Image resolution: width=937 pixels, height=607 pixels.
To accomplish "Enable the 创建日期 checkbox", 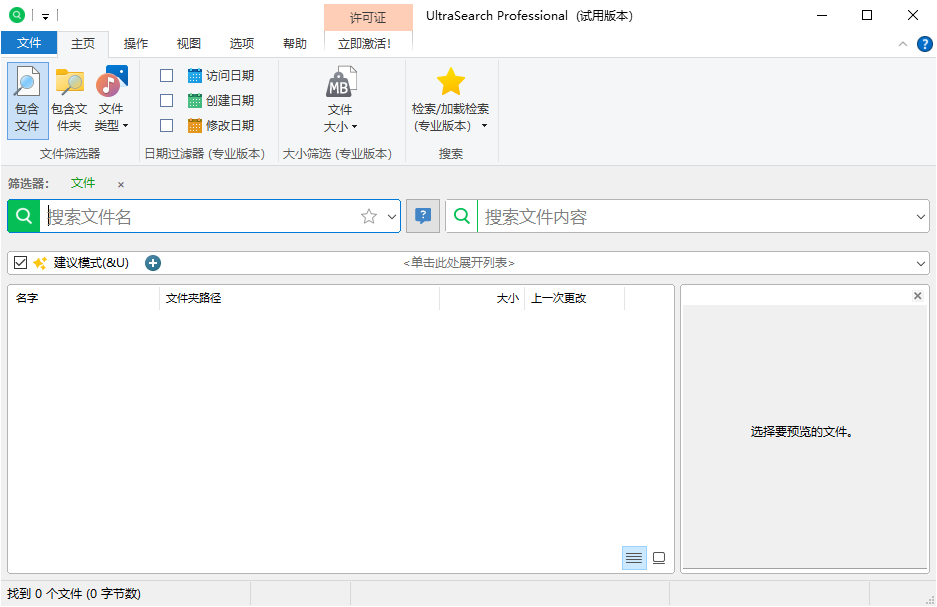I will (x=167, y=100).
